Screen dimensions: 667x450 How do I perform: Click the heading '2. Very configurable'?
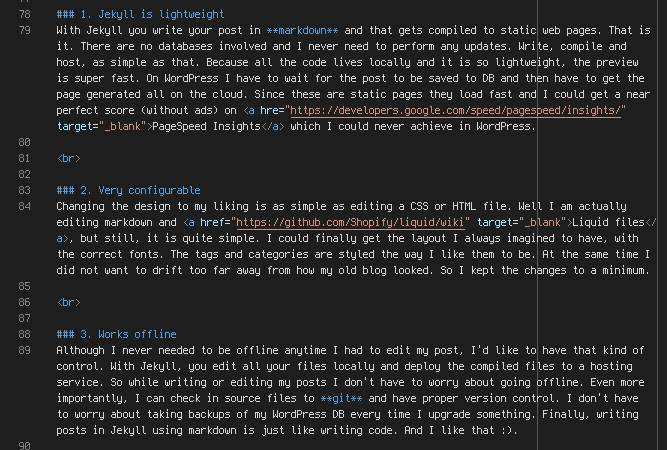tap(128, 190)
